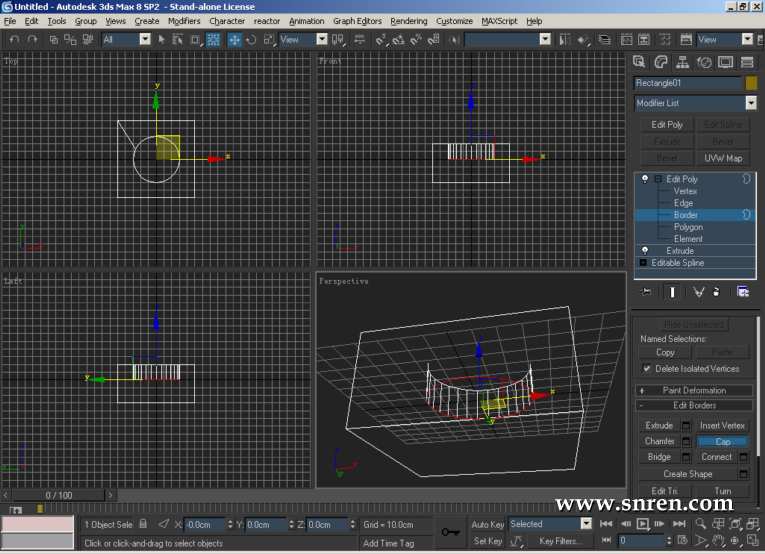Open the Modifiers menu
The height and width of the screenshot is (554, 765).
point(184,21)
